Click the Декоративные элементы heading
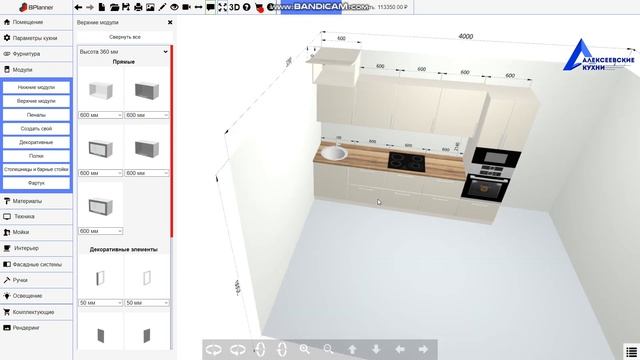The image size is (640, 360). (124, 249)
